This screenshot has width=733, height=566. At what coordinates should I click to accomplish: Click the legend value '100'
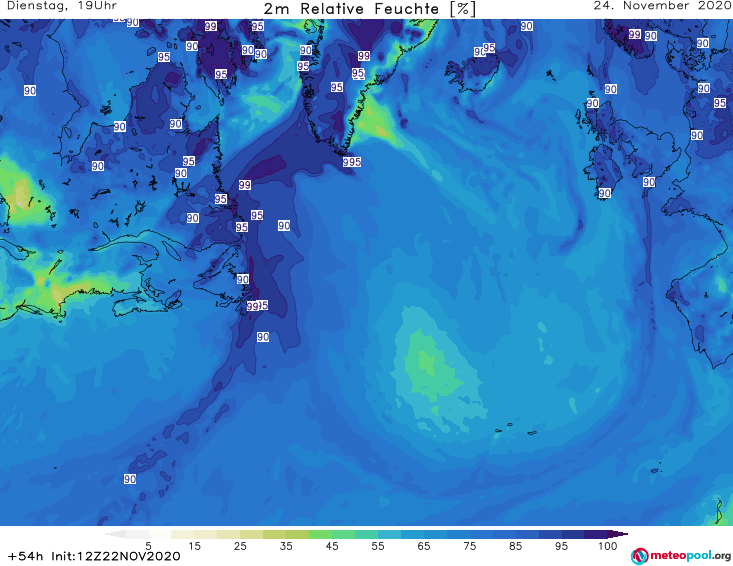608,546
